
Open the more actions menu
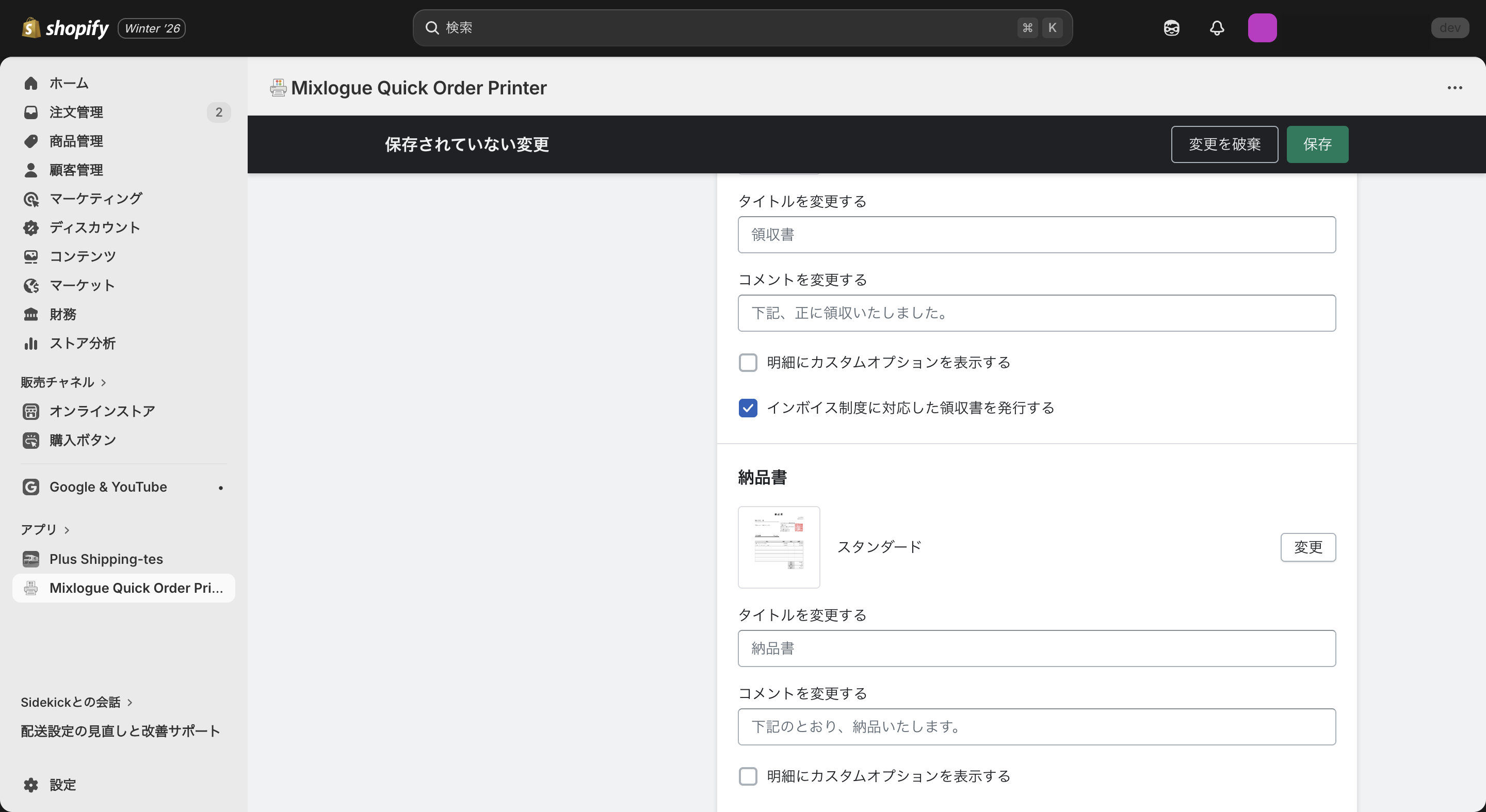[1456, 88]
